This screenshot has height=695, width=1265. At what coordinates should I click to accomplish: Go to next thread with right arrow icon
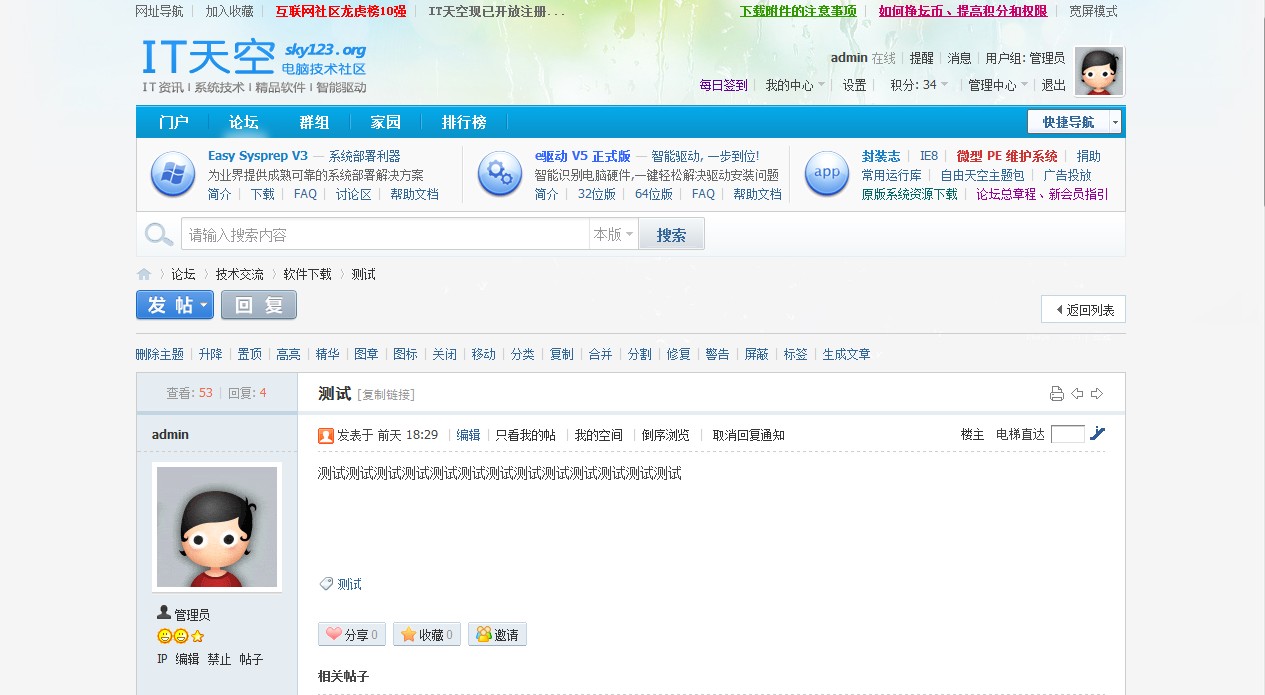pyautogui.click(x=1097, y=394)
